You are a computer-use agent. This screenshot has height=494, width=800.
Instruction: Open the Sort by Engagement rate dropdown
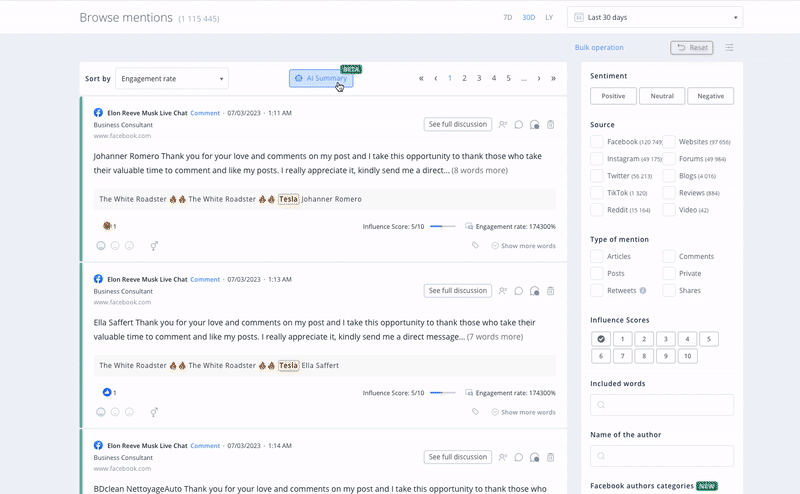click(171, 78)
